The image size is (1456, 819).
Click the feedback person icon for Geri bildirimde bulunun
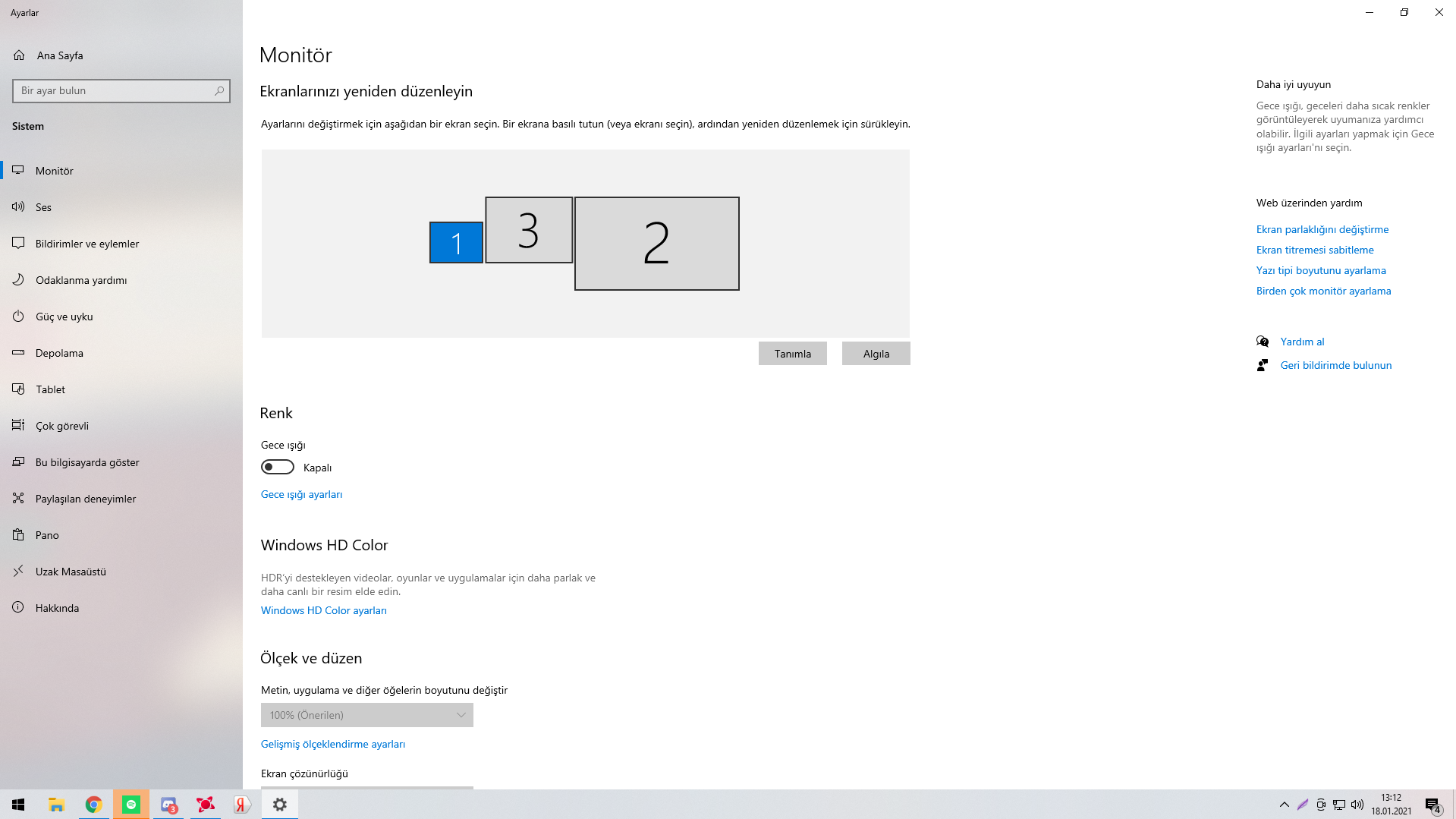coord(1263,365)
